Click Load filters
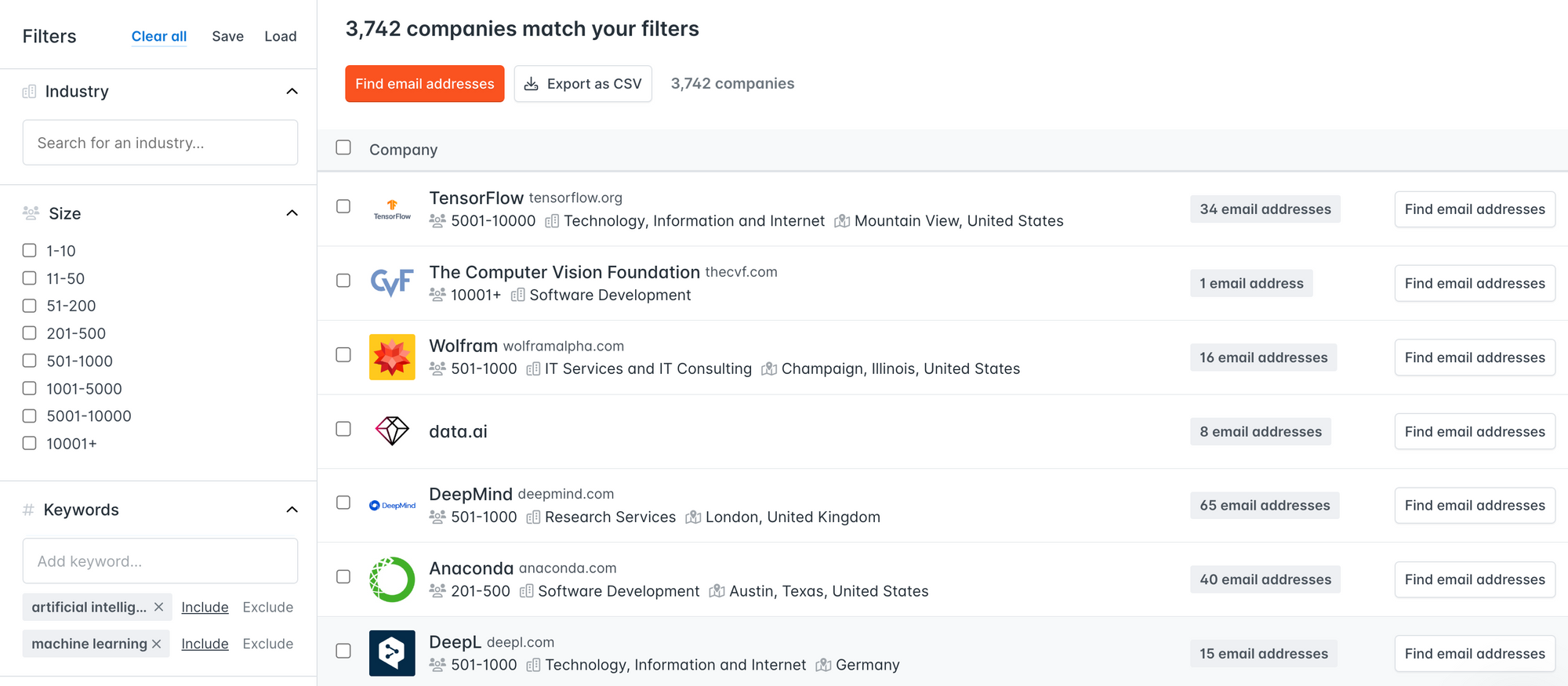 [281, 36]
